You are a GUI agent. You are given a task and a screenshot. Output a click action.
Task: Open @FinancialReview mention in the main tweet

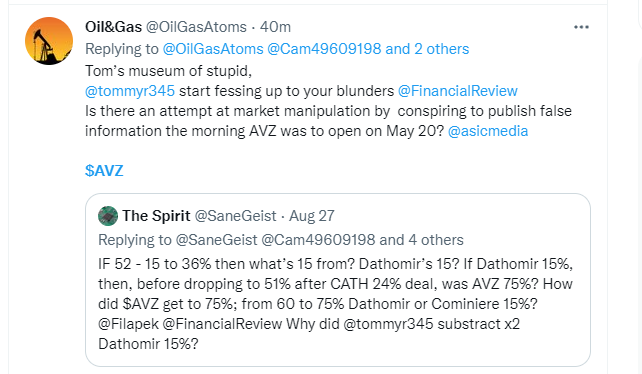click(458, 91)
